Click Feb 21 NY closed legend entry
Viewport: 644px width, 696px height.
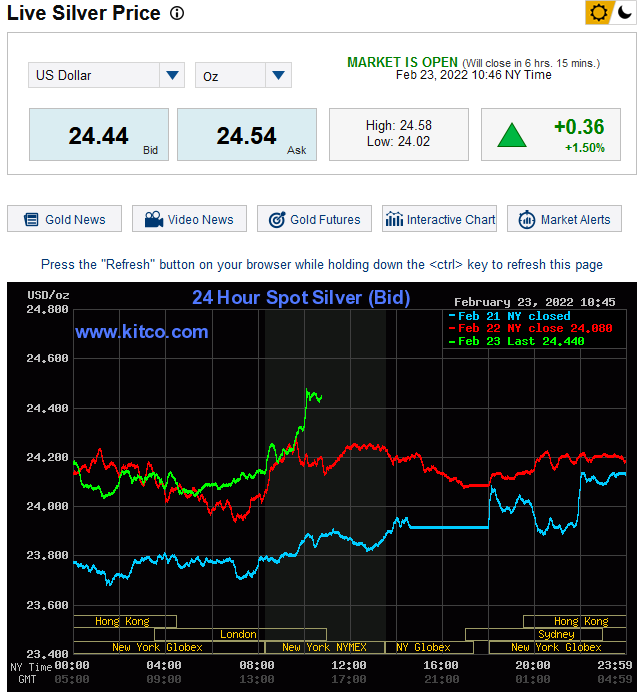(x=510, y=316)
